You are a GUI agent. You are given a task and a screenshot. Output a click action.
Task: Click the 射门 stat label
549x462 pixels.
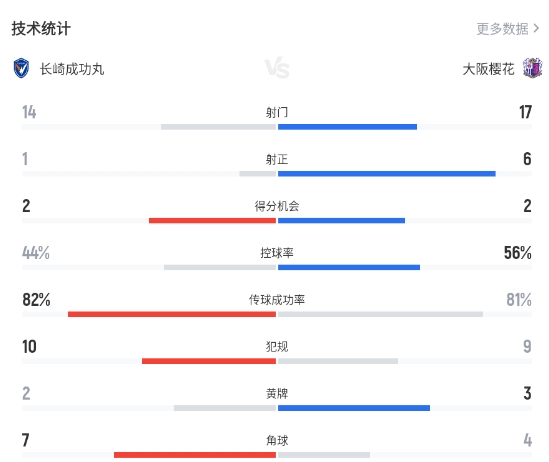click(x=277, y=112)
